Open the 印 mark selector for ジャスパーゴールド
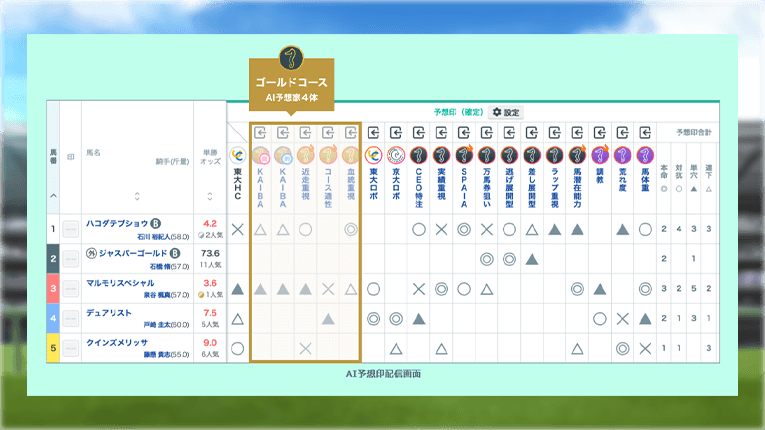Viewport: 765px width, 430px height. click(71, 259)
